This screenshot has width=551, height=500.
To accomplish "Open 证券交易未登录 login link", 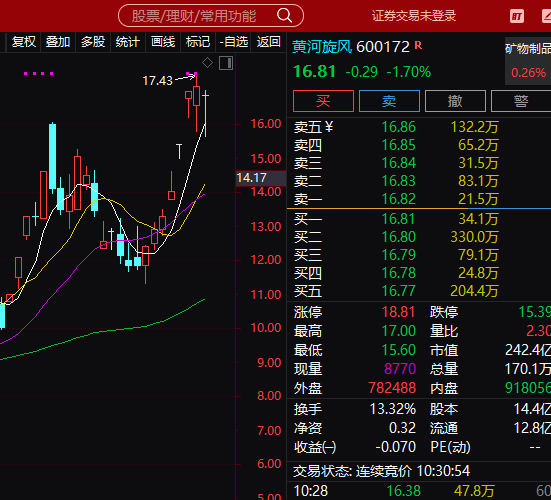I will 414,16.
